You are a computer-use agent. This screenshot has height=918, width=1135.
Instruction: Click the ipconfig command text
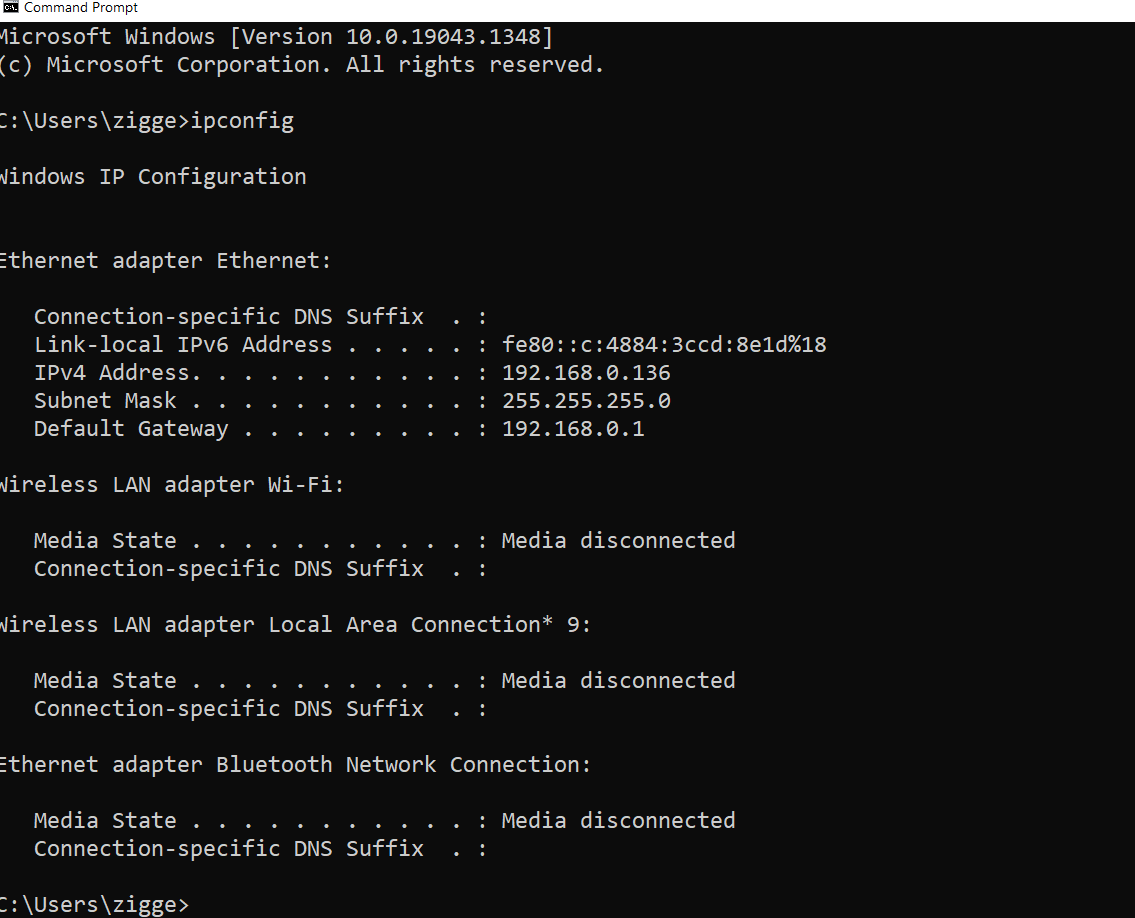[x=243, y=120]
